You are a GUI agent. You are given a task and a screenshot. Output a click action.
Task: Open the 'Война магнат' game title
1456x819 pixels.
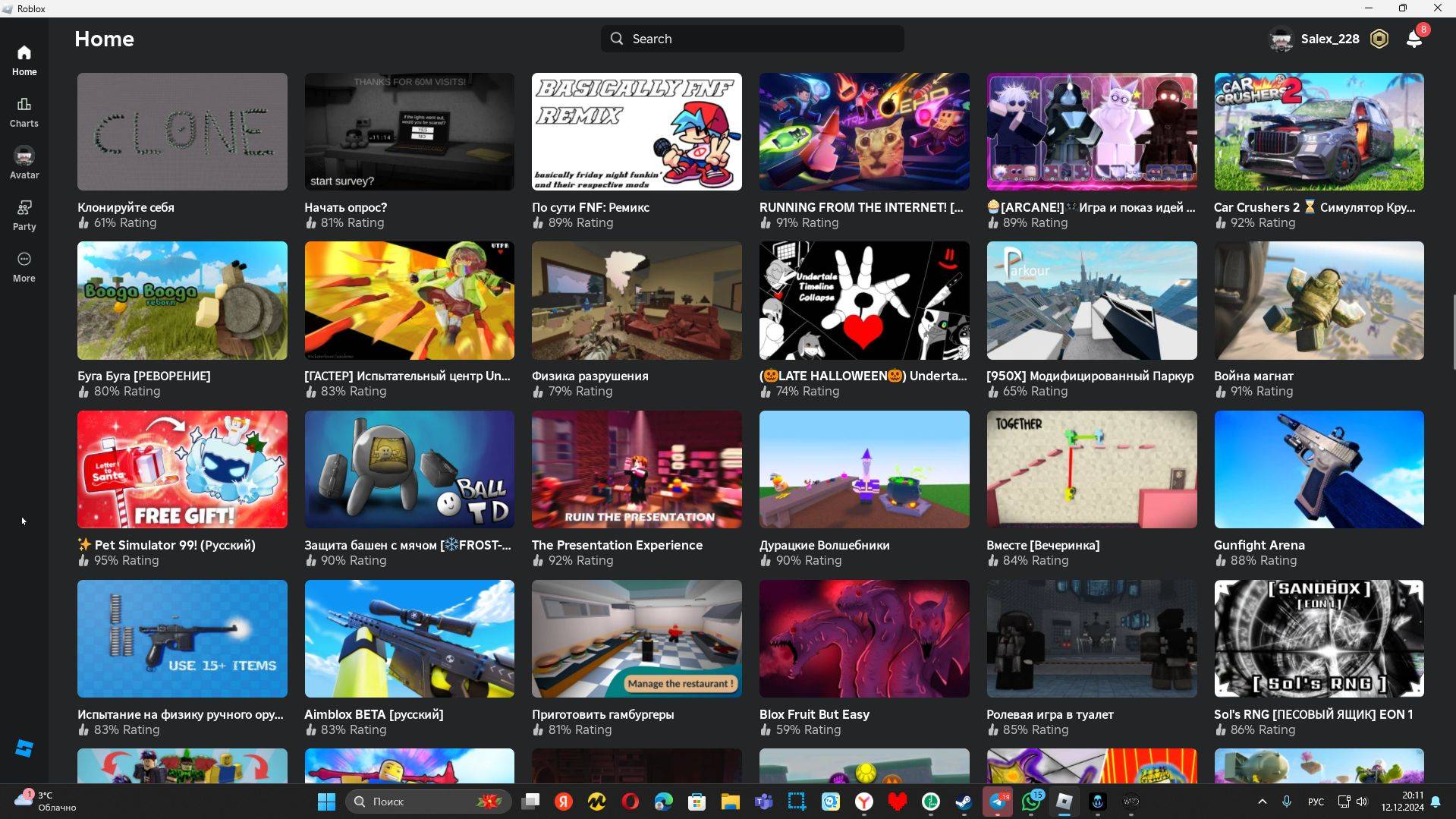coord(1253,376)
